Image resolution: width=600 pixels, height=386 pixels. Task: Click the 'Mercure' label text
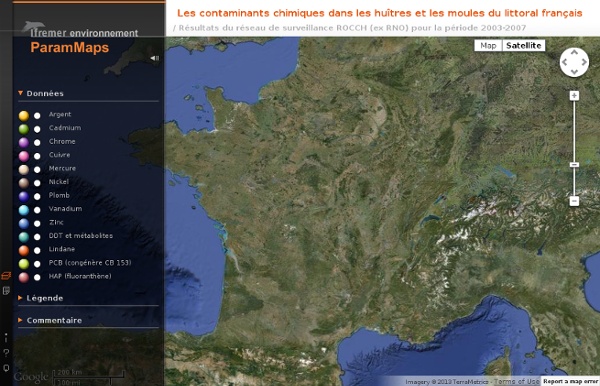pyautogui.click(x=62, y=168)
